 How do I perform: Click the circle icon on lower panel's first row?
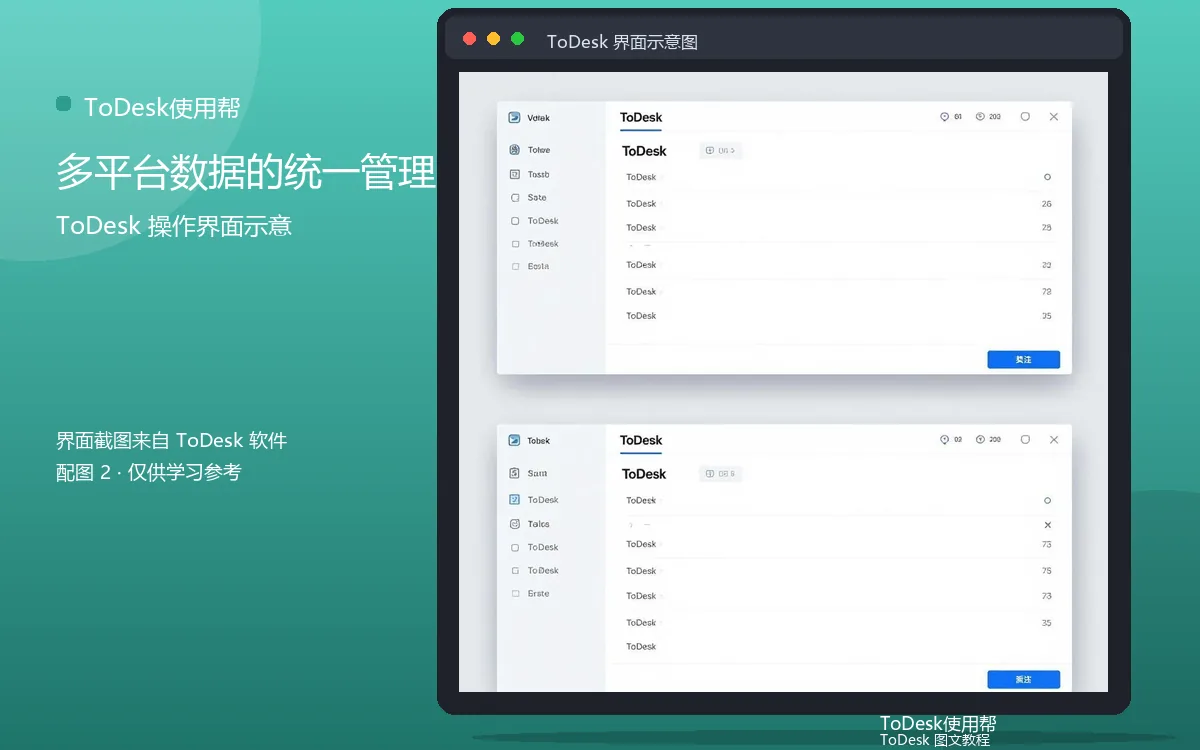(1047, 500)
